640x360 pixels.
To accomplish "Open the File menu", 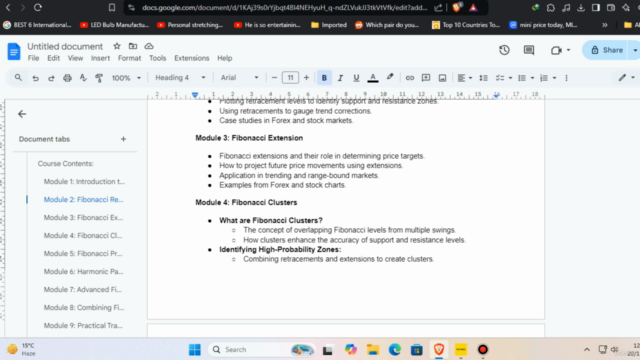I will click(33, 58).
